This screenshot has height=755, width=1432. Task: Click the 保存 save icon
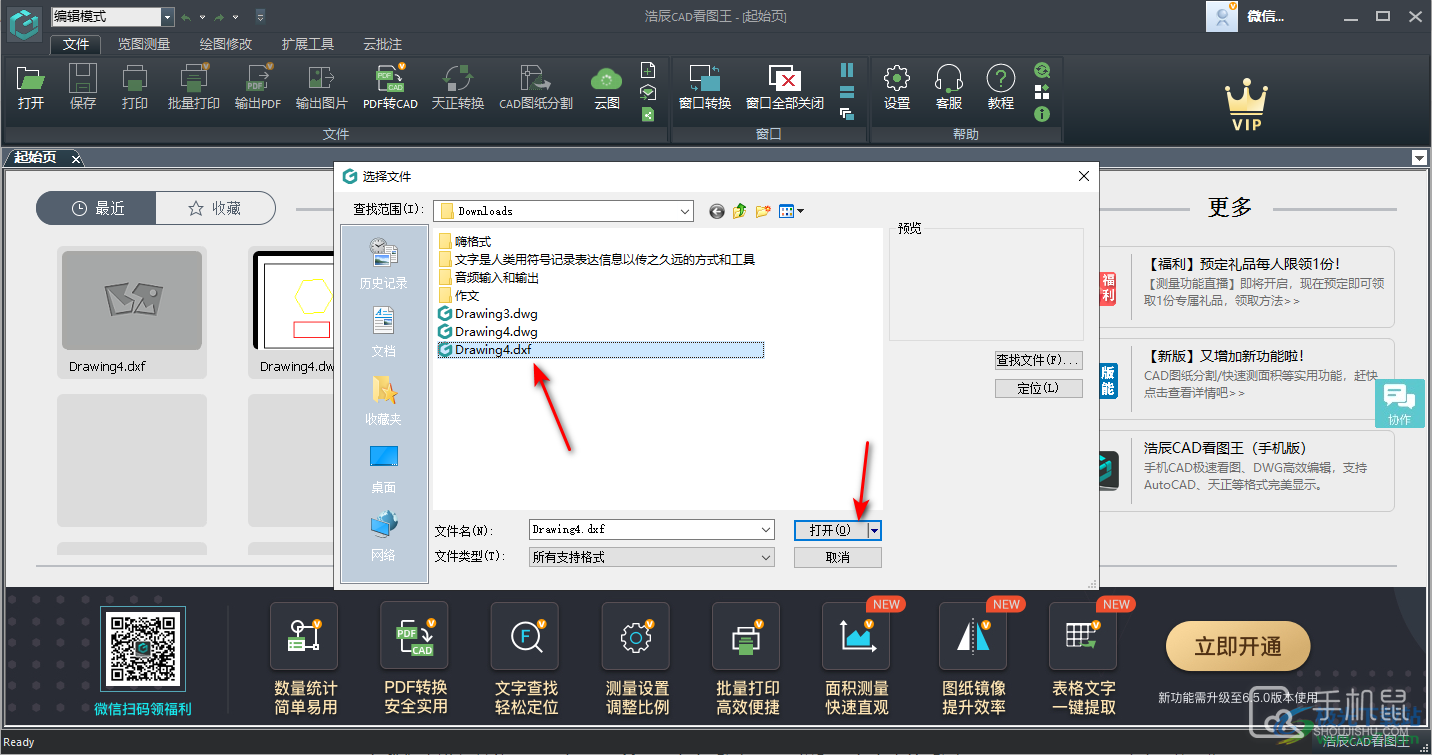[82, 88]
